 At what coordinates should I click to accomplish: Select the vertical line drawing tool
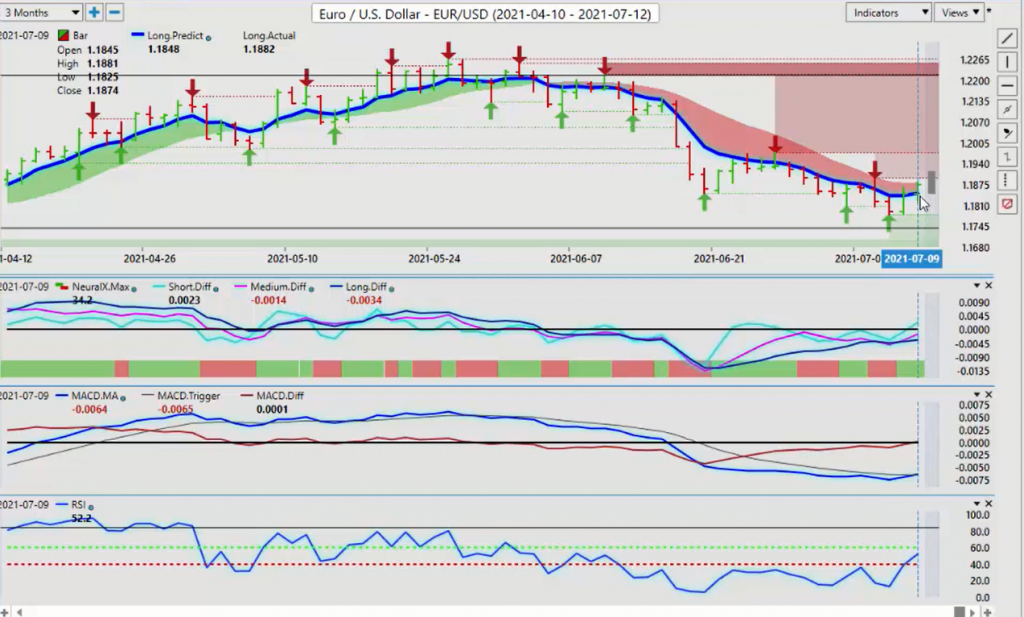pyautogui.click(x=1008, y=62)
